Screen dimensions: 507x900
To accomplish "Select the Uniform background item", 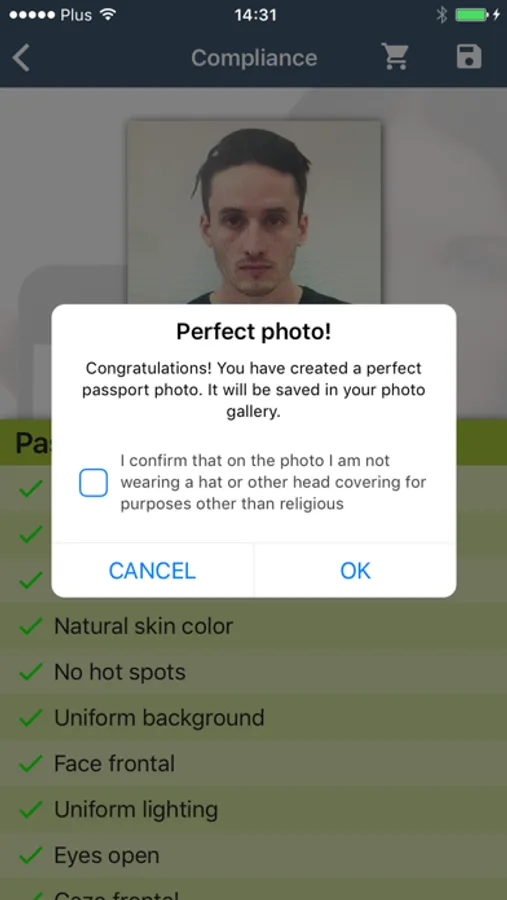I will click(253, 717).
